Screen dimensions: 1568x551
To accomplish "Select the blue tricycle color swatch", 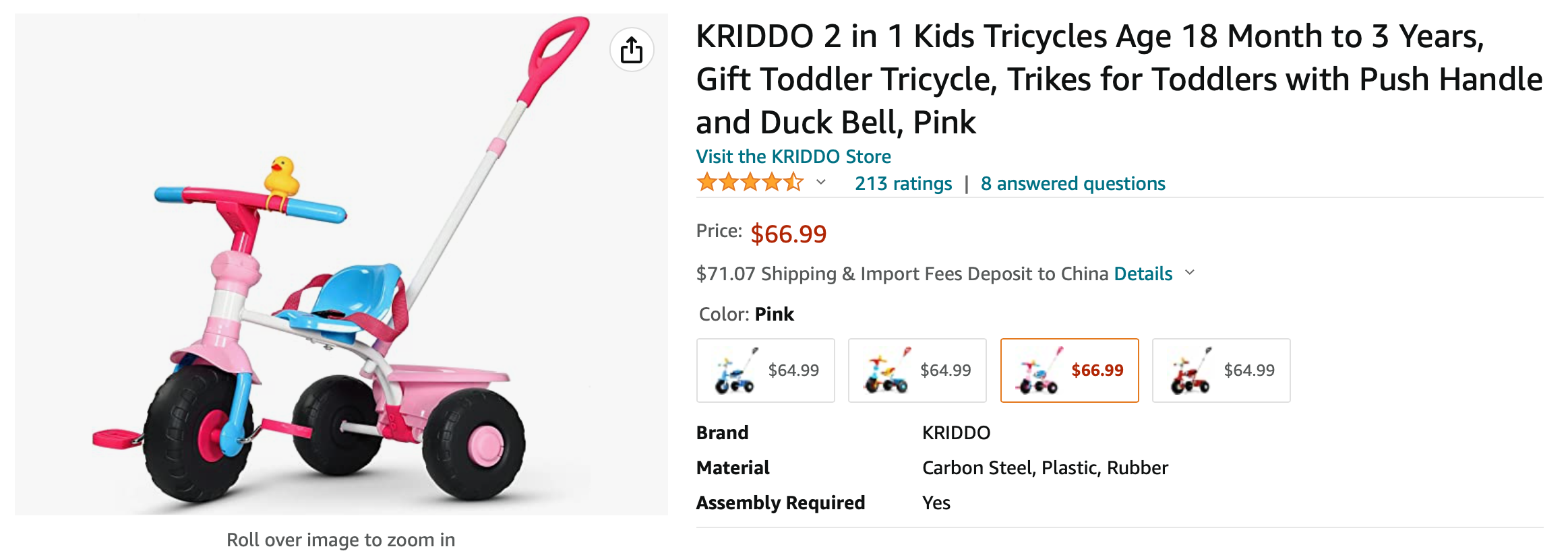I will pos(766,370).
